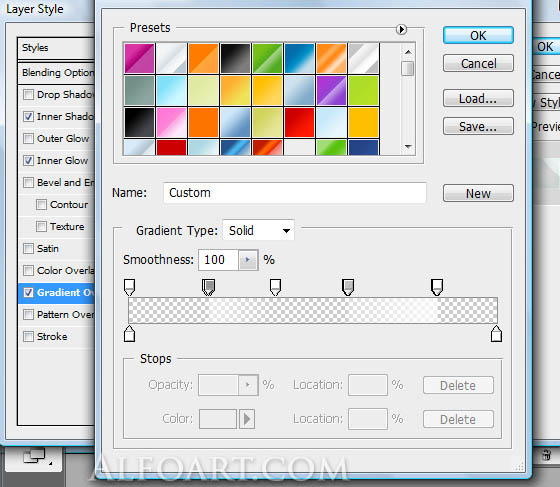Click the new layer set icon at bottom-left
Image resolution: width=560 pixels, height=487 pixels.
tap(35, 457)
